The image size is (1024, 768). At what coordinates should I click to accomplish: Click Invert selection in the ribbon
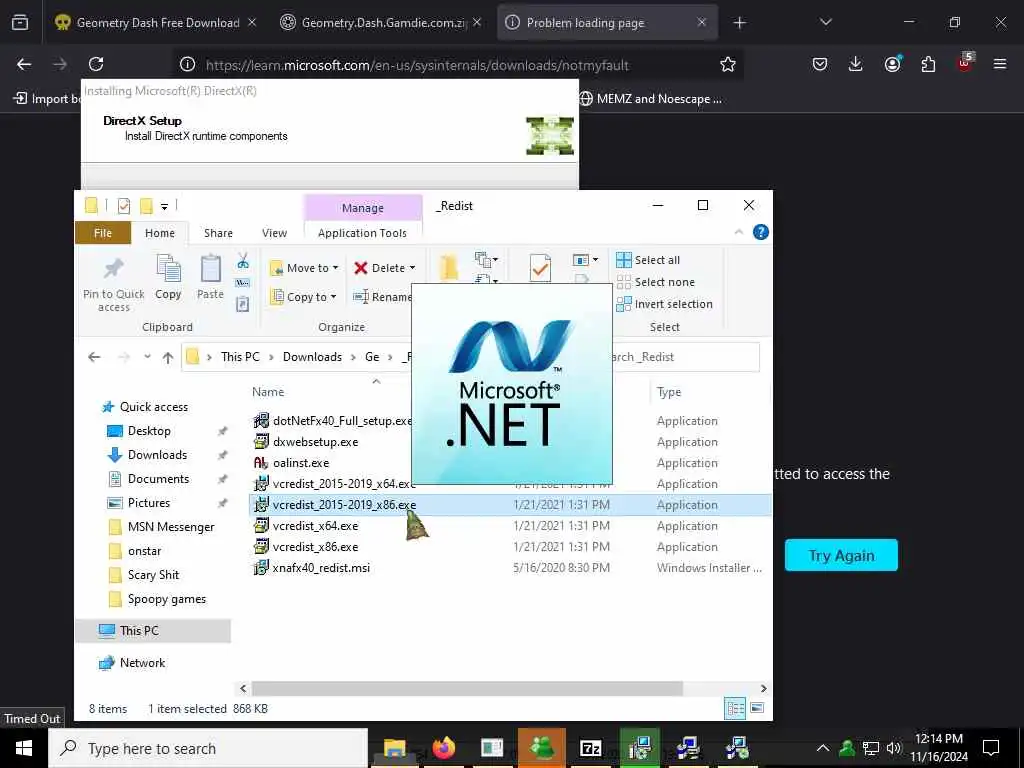[x=664, y=304]
